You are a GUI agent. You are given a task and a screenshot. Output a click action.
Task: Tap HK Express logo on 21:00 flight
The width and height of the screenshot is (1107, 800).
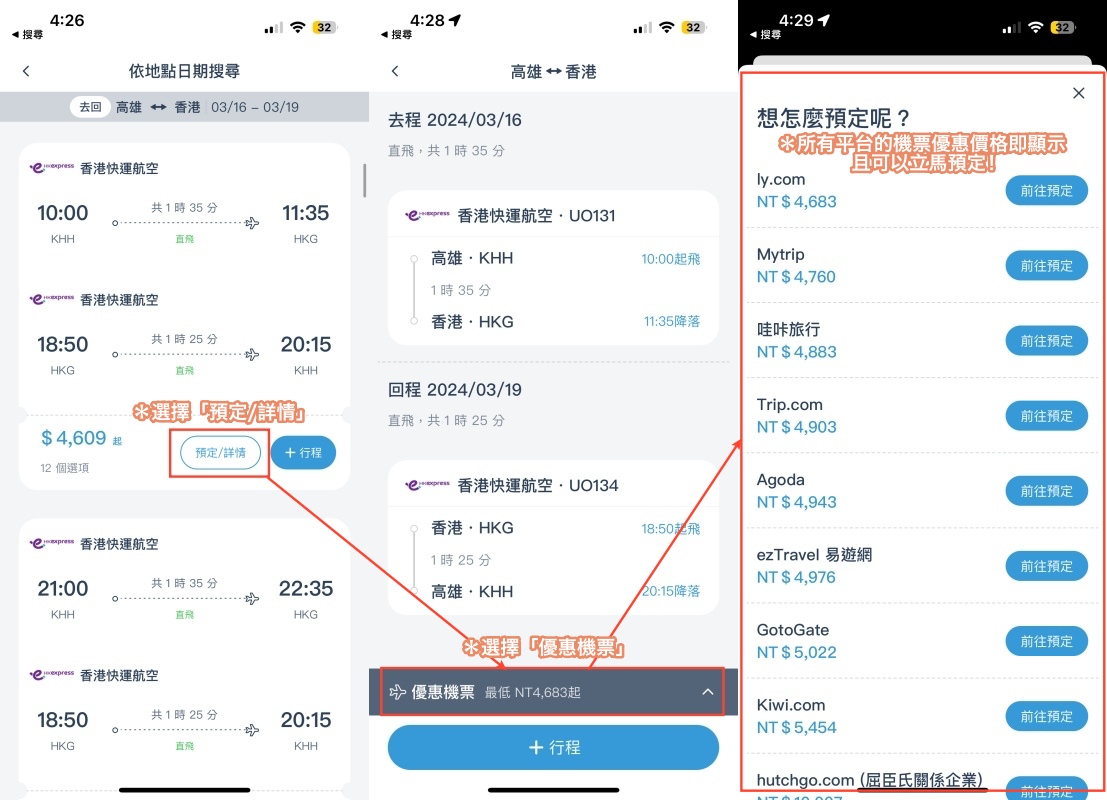[x=52, y=543]
